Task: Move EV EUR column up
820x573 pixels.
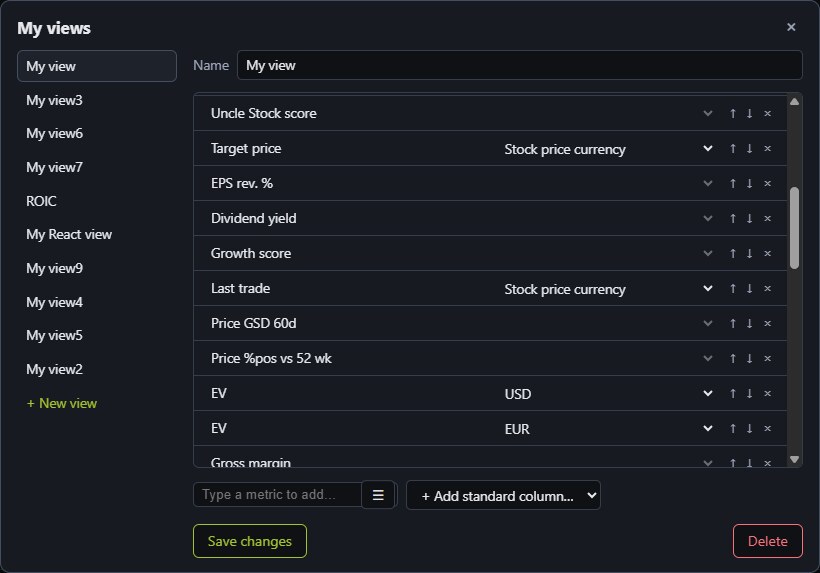Action: click(x=733, y=429)
